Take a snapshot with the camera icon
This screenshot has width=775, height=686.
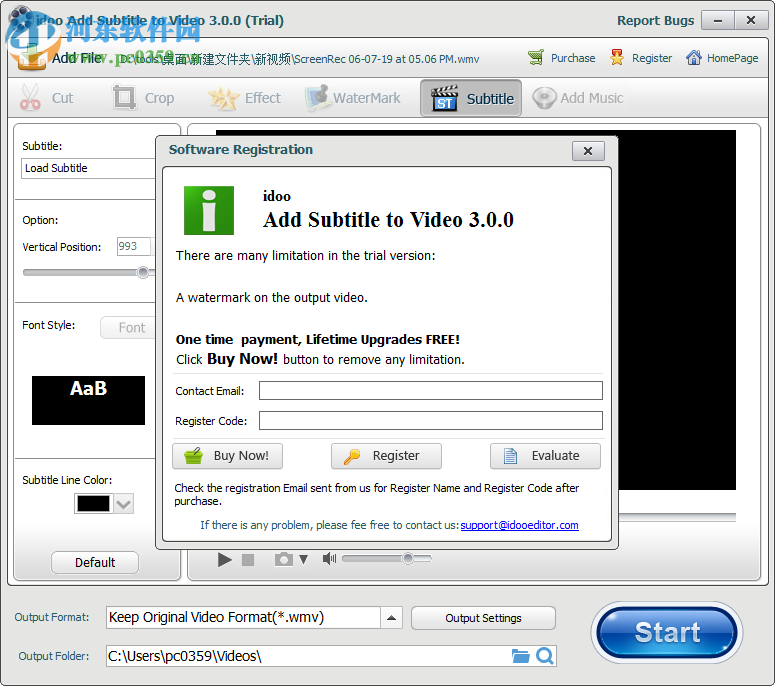click(x=284, y=559)
